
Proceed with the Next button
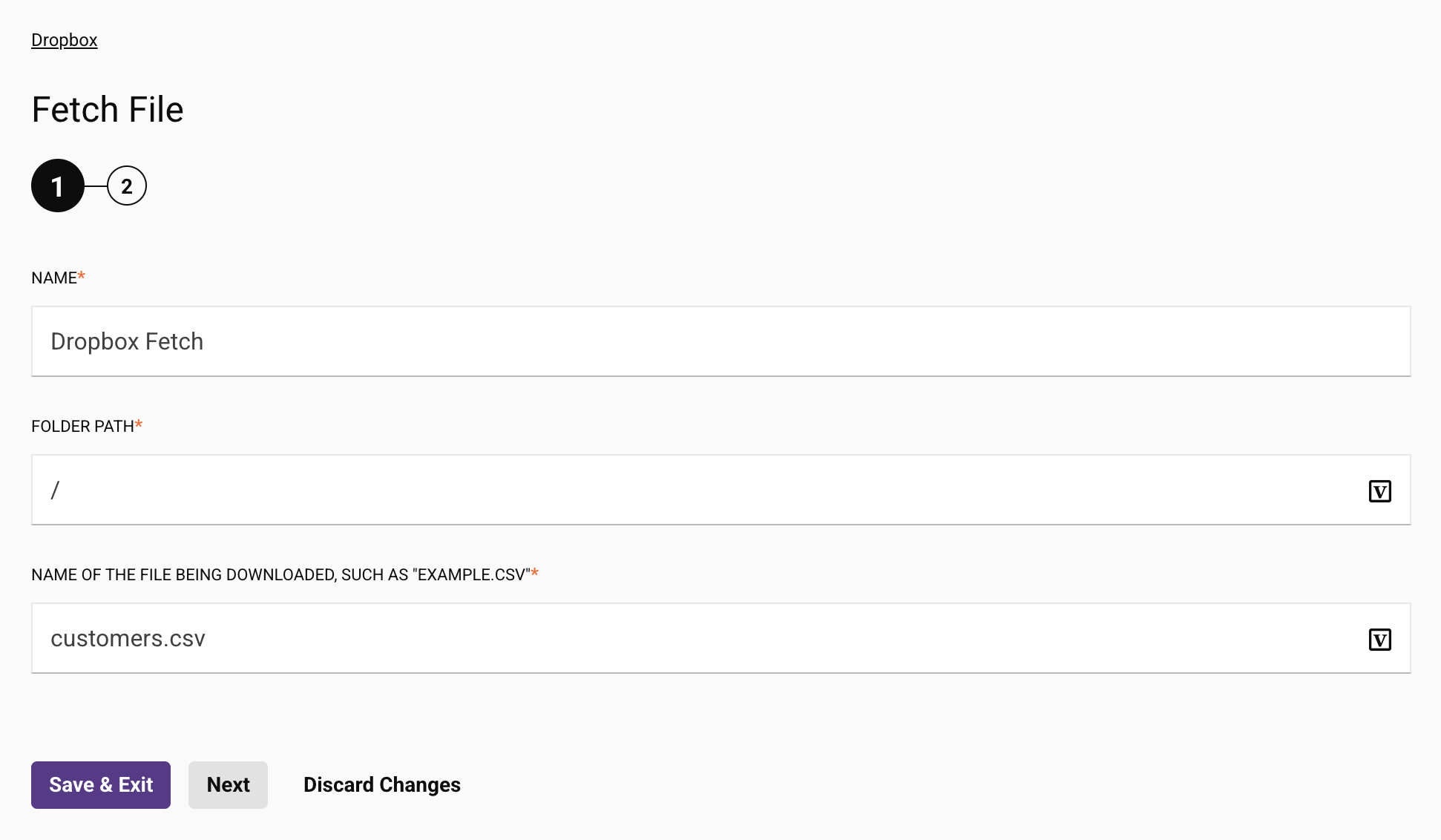coord(228,785)
